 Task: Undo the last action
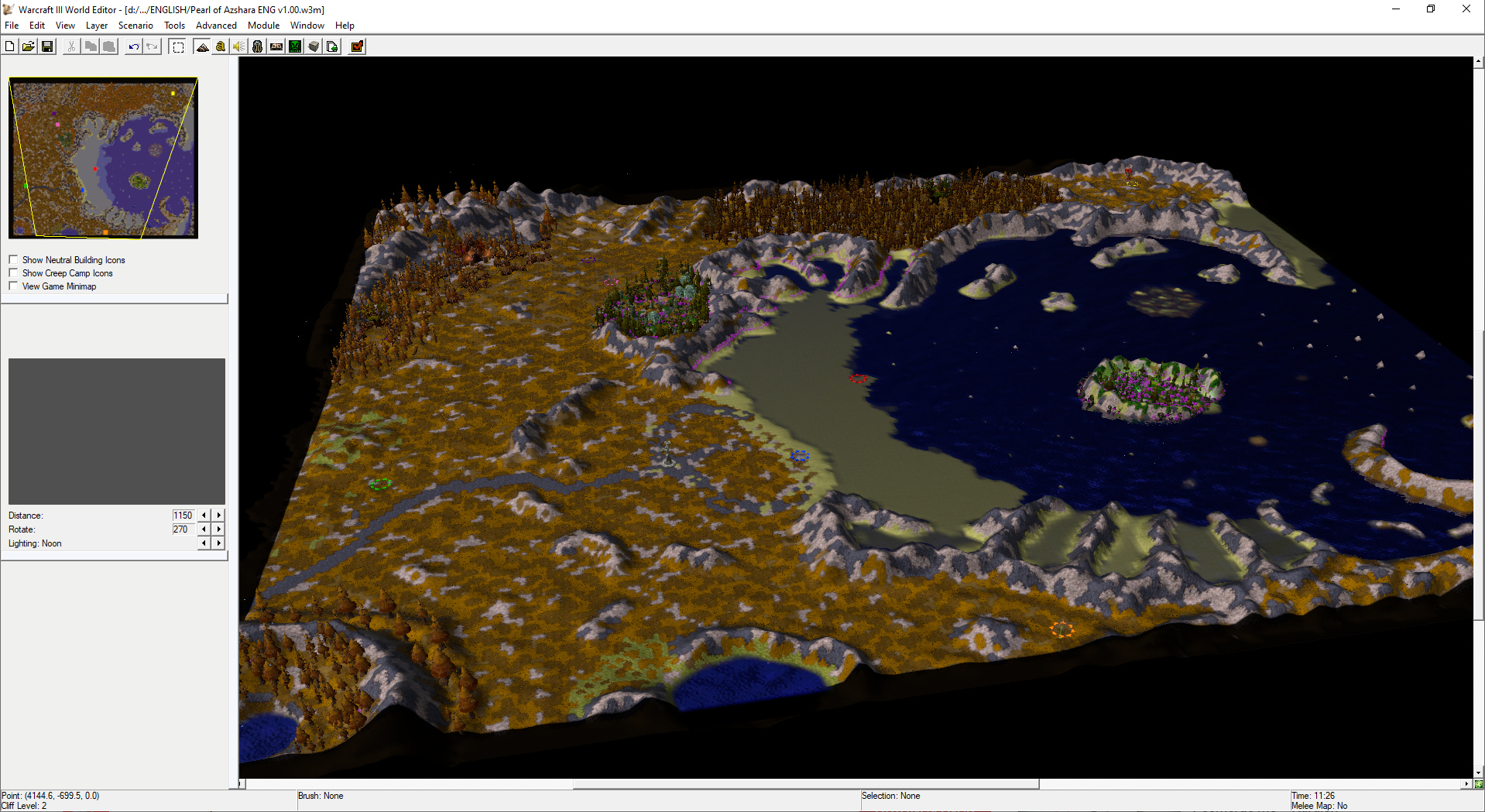click(x=133, y=46)
